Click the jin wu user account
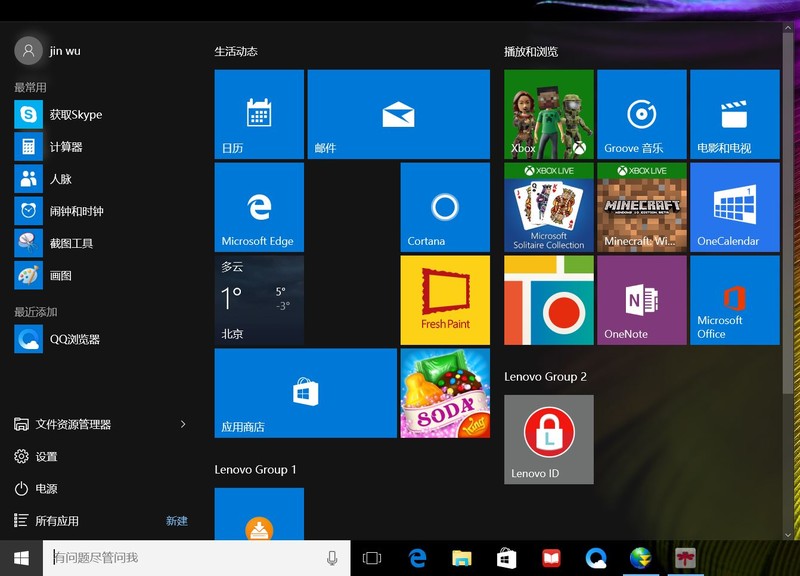Image resolution: width=800 pixels, height=576 pixels. point(48,51)
